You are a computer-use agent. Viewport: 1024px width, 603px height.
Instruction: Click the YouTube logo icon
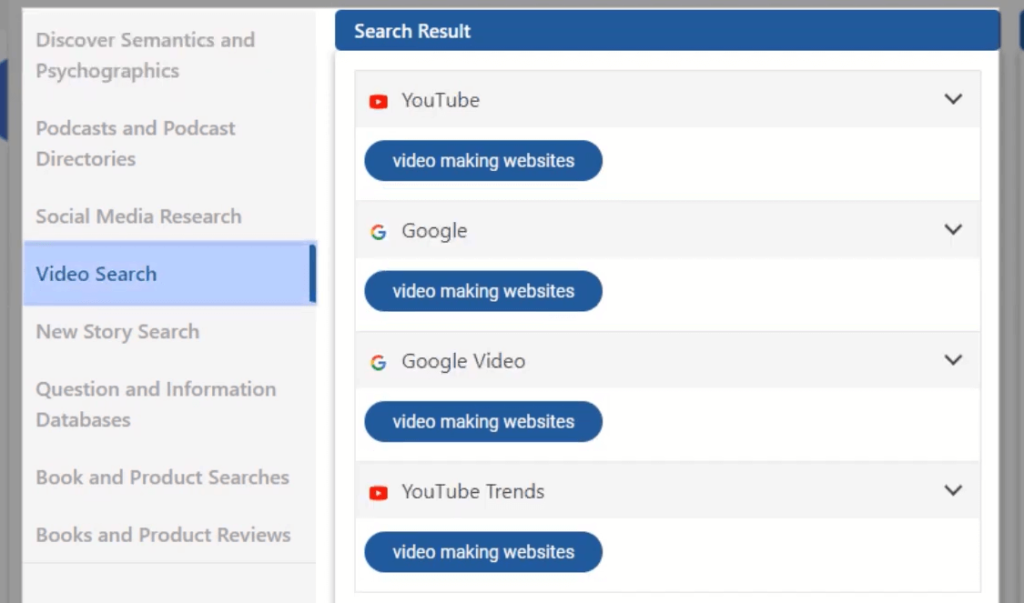378,101
